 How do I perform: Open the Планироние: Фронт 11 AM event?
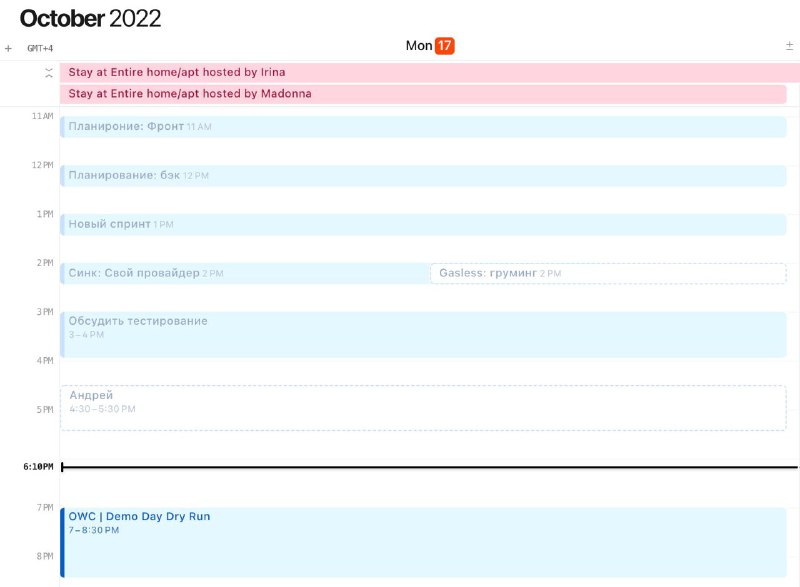[x=423, y=126]
